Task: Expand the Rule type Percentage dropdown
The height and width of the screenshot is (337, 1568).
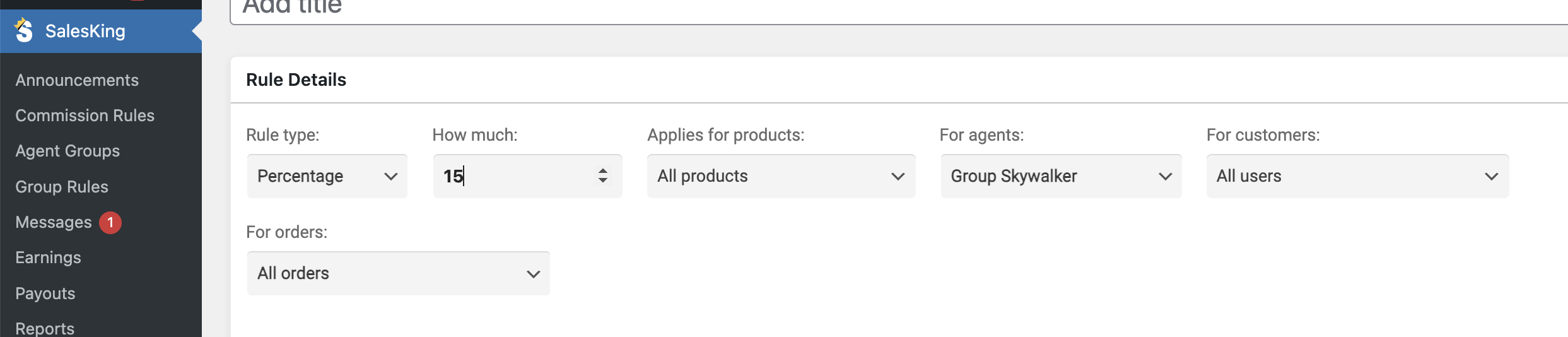Action: [x=327, y=176]
